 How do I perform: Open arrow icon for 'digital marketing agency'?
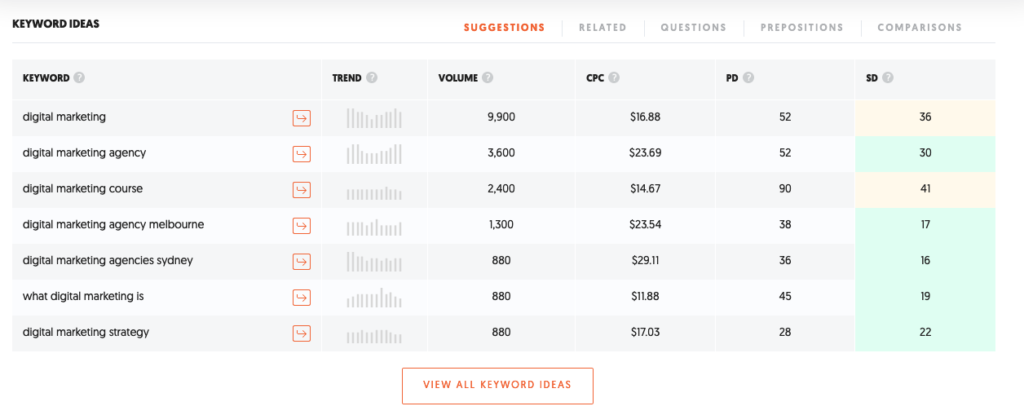tap(301, 154)
